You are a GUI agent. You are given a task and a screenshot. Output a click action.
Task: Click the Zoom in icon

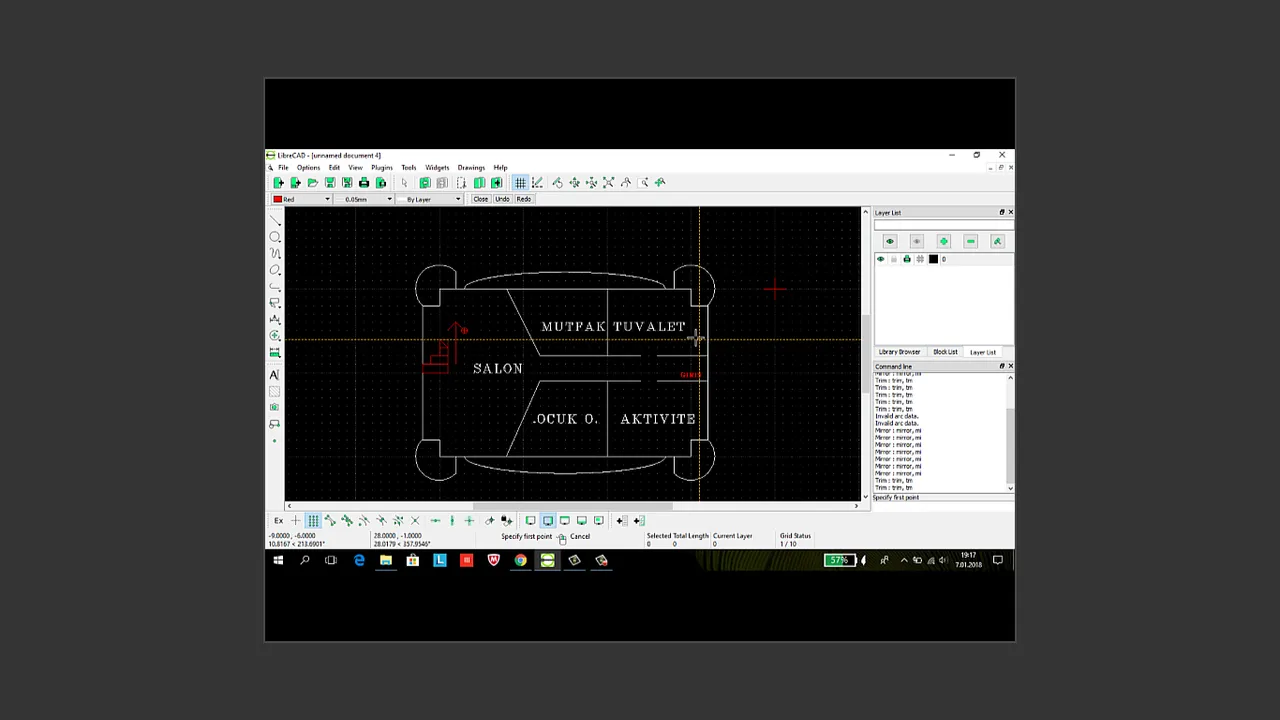pos(574,183)
